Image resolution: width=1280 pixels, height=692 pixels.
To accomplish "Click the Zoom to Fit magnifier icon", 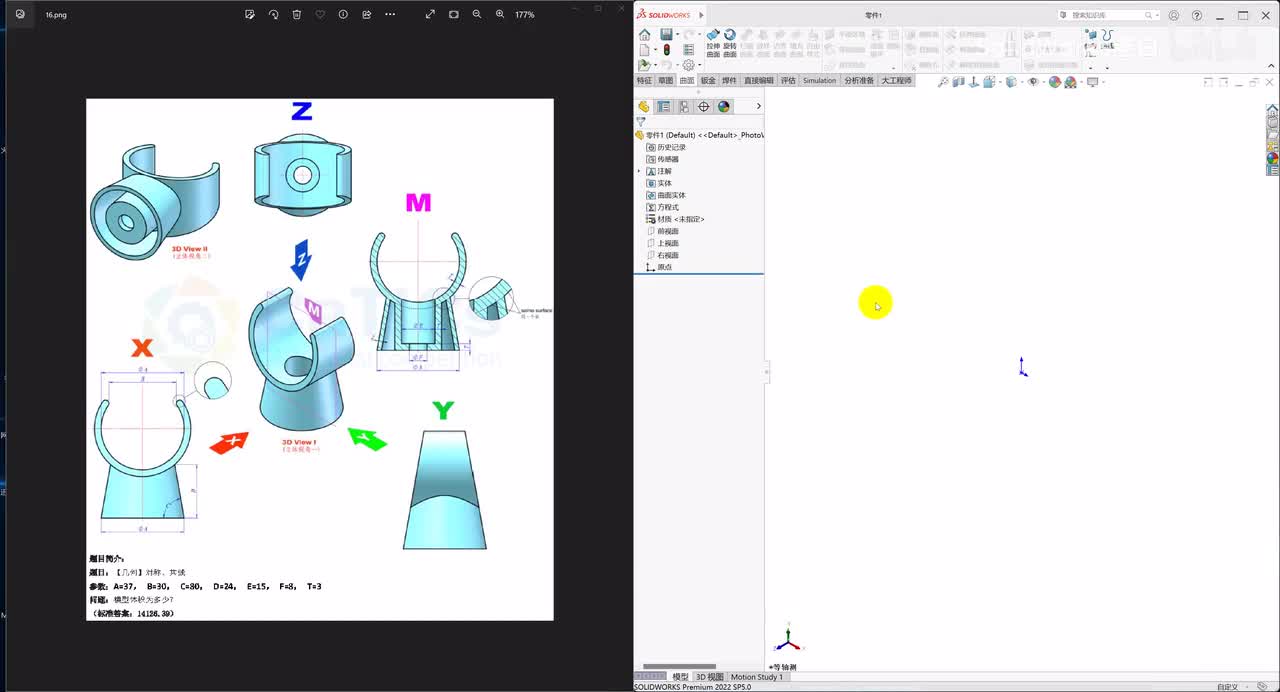I will [x=943, y=82].
